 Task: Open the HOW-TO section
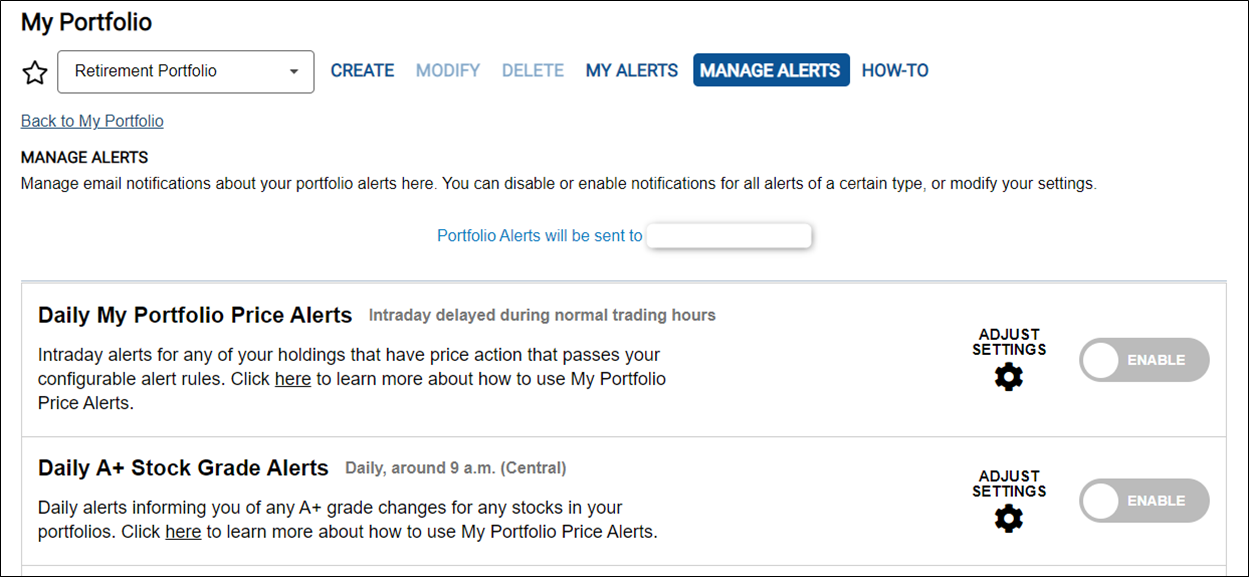click(x=895, y=71)
